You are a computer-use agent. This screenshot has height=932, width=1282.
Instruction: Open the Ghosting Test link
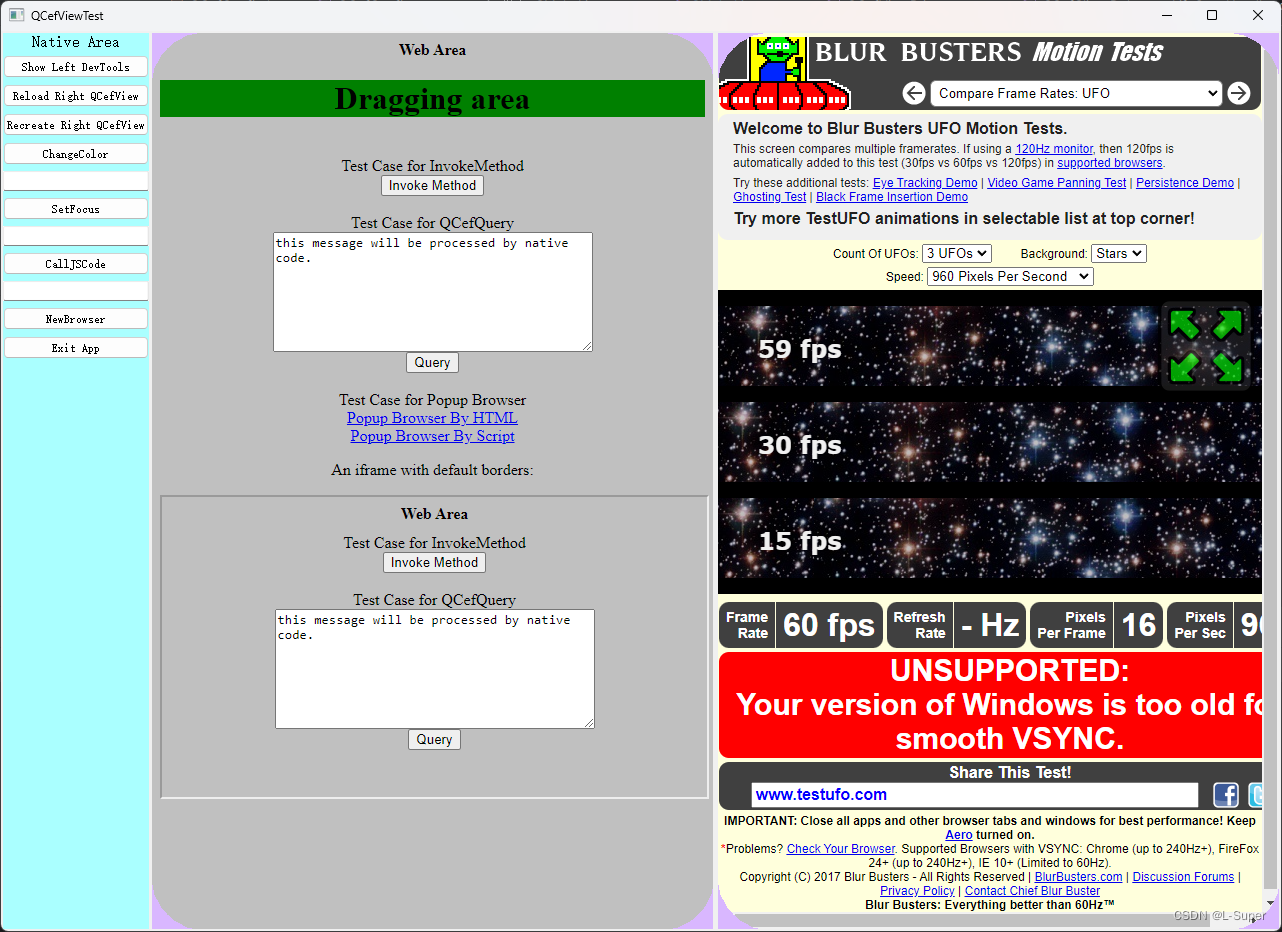pyautogui.click(x=770, y=197)
